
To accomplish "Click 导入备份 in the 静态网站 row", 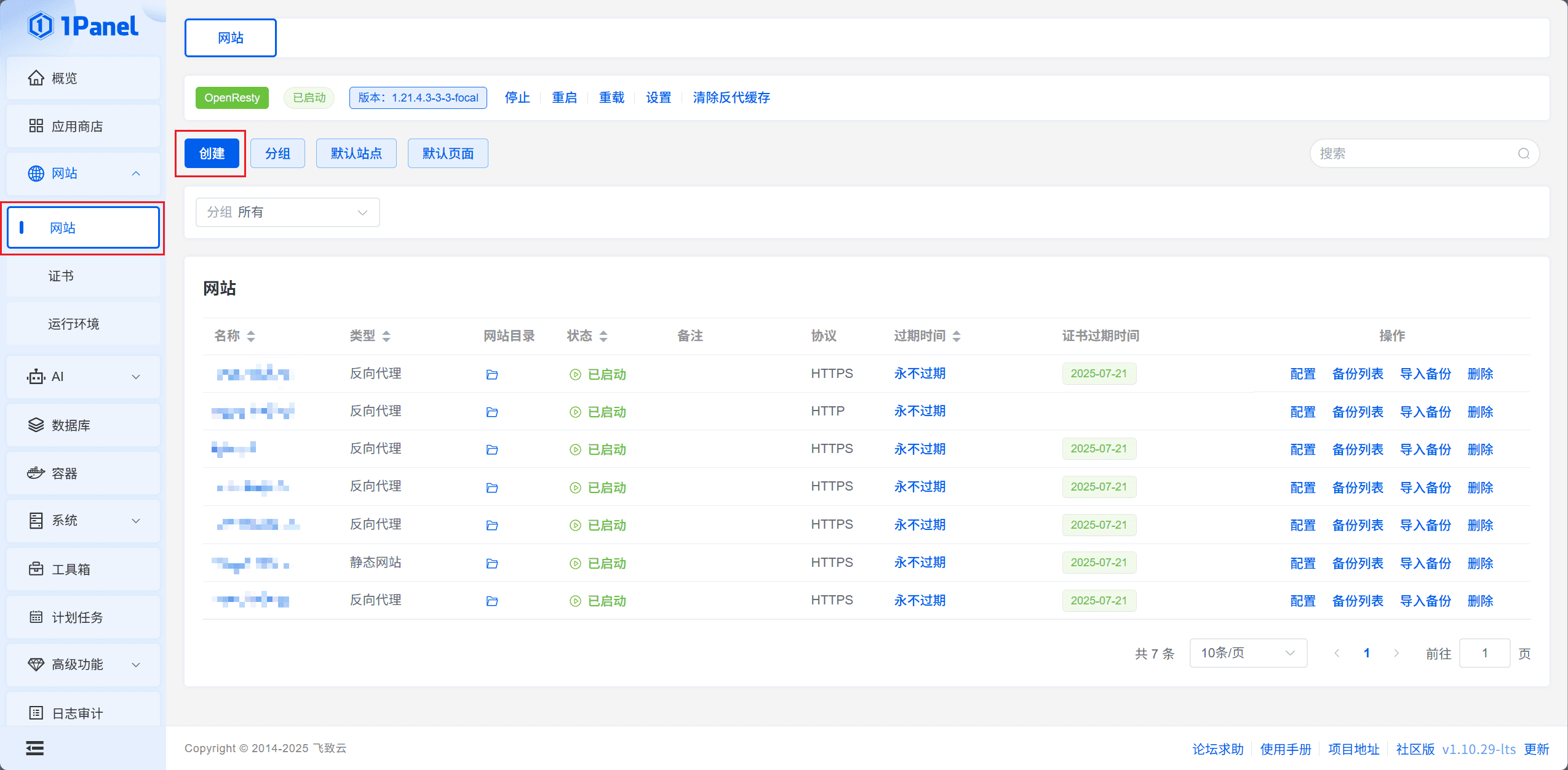I will pos(1425,563).
